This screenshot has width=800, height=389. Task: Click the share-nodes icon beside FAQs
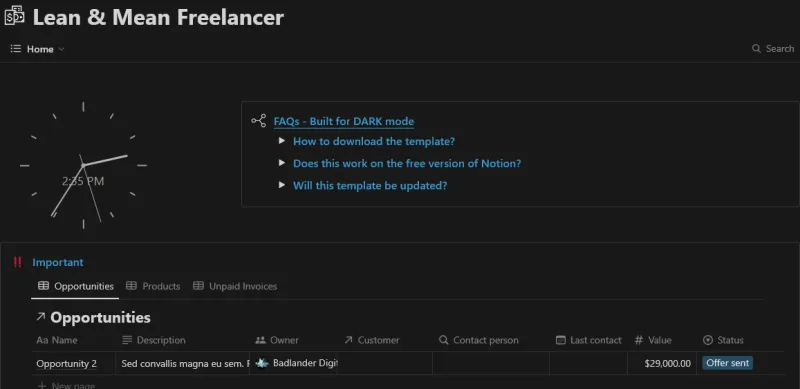(259, 121)
